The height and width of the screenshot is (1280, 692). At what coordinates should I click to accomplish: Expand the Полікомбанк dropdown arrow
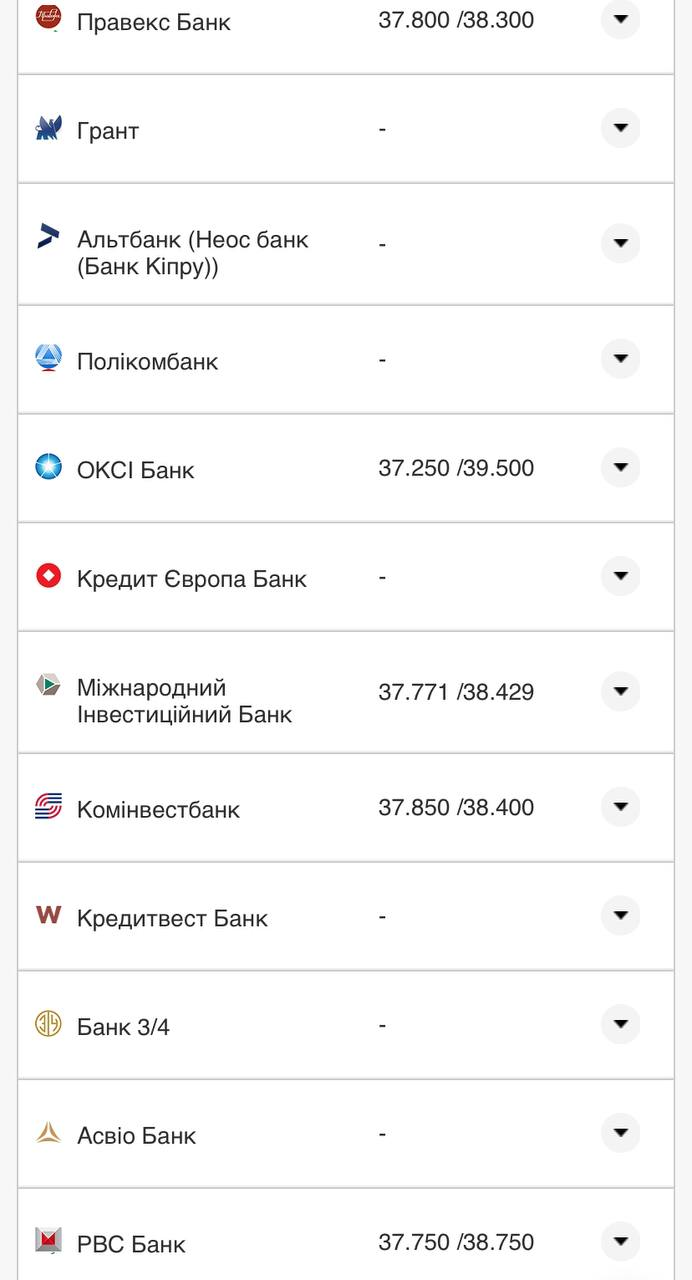click(619, 358)
